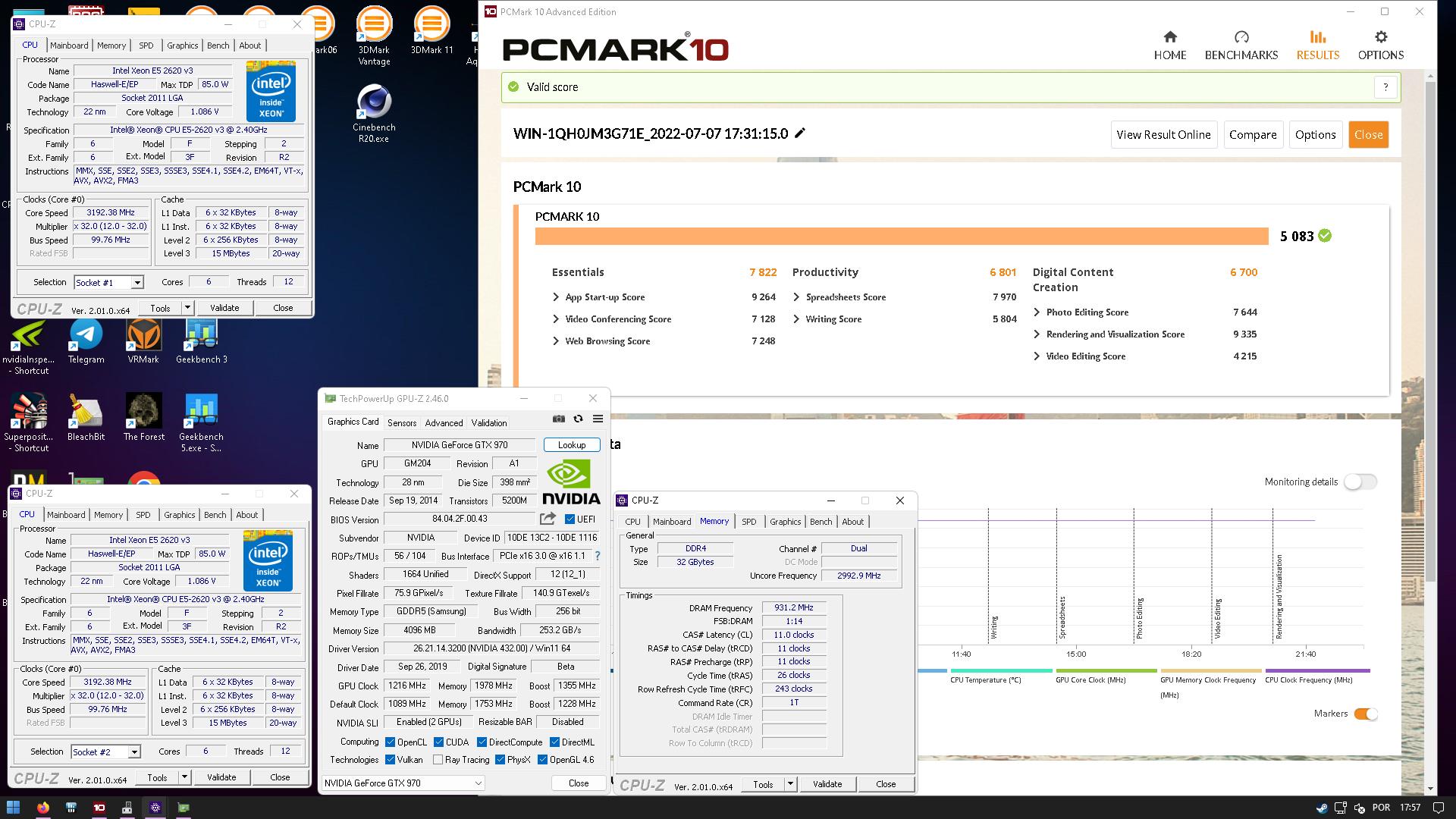Switch to the Sensors tab in GPU-Z

[401, 422]
